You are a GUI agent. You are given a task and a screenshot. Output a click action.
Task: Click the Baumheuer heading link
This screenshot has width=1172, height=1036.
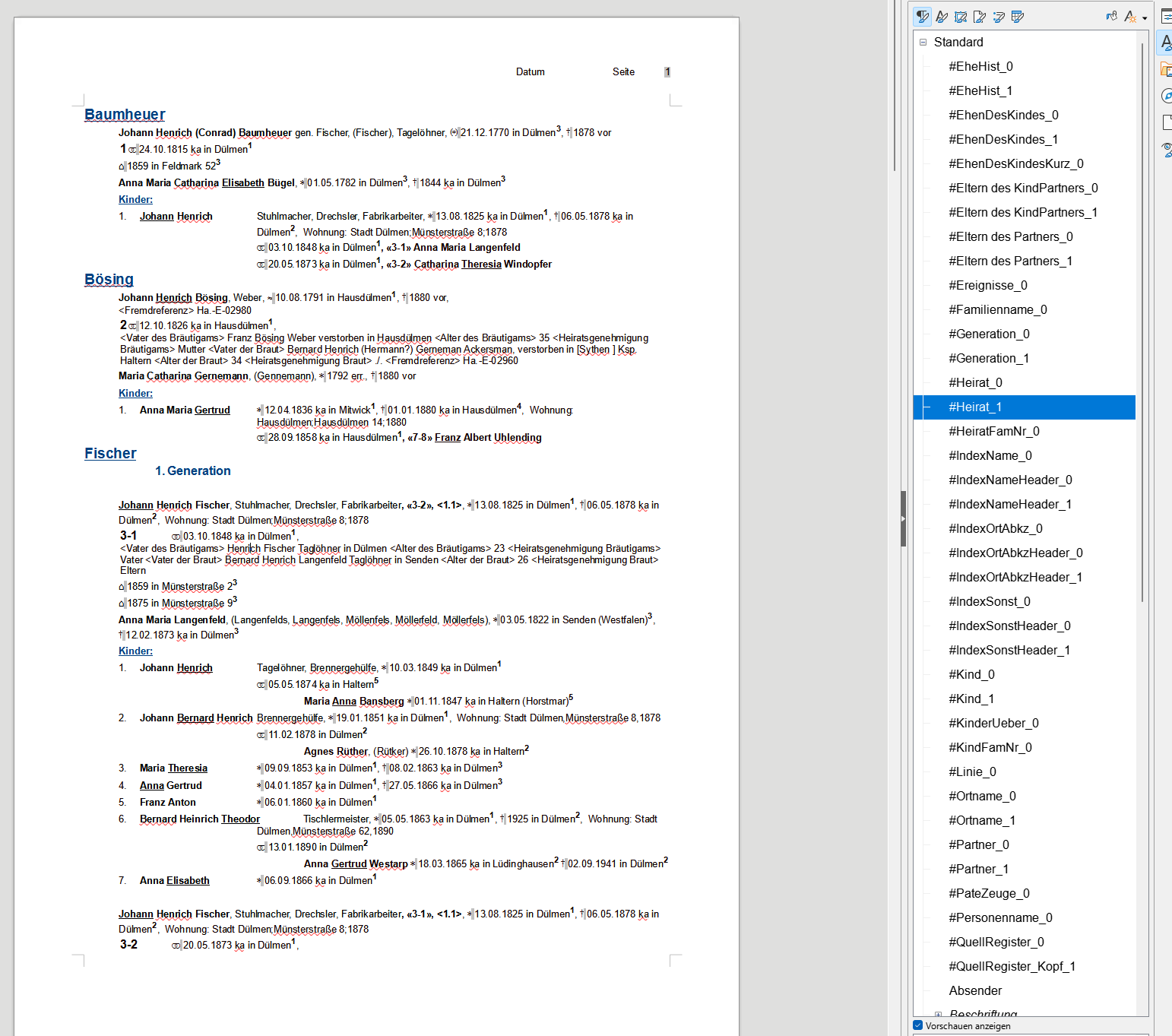pos(125,115)
